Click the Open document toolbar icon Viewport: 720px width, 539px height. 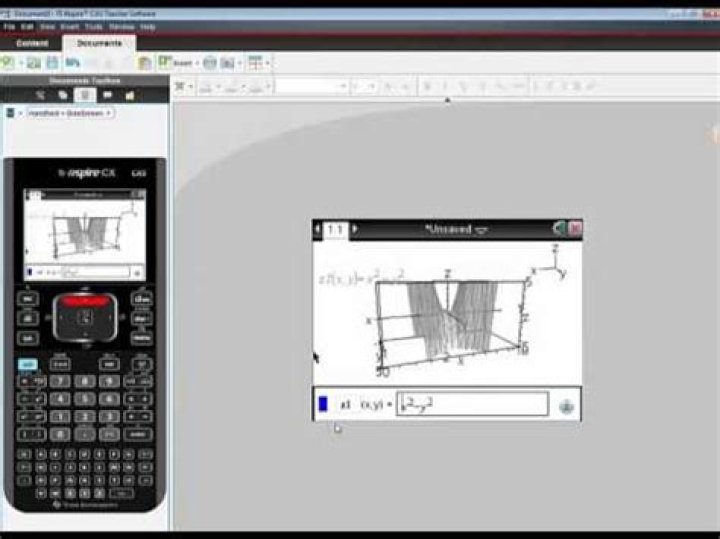(x=34, y=62)
